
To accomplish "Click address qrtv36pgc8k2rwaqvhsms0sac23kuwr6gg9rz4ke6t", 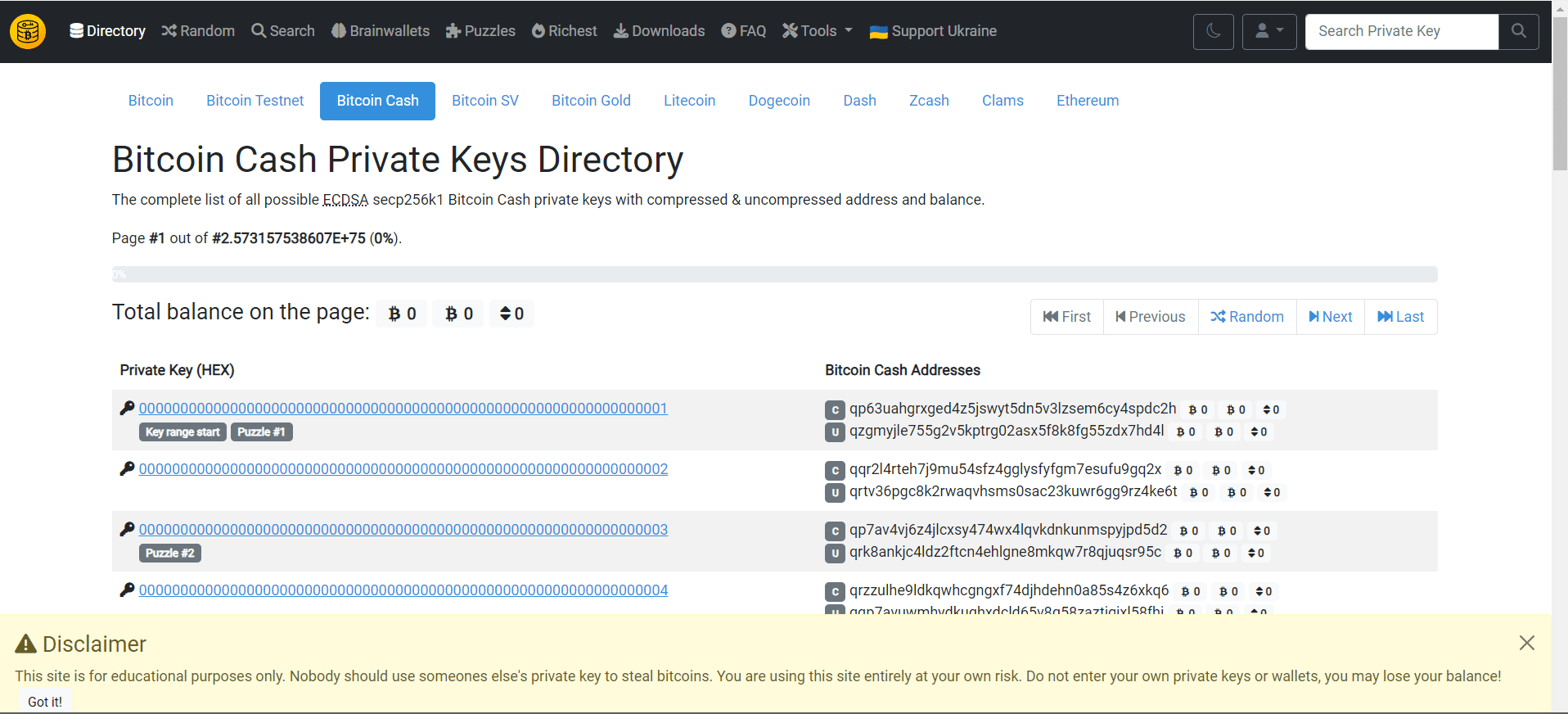I will [x=1013, y=491].
